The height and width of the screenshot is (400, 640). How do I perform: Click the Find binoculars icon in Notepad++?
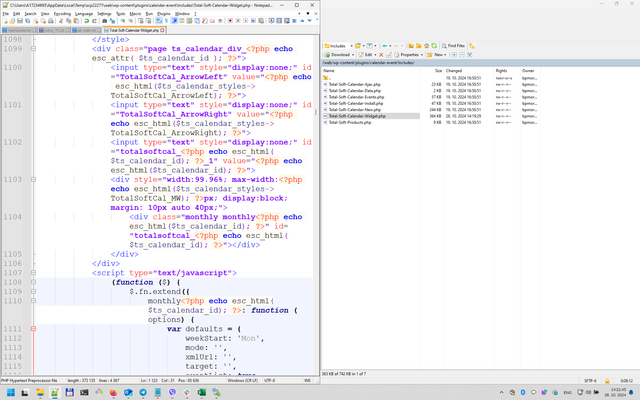(104, 21)
